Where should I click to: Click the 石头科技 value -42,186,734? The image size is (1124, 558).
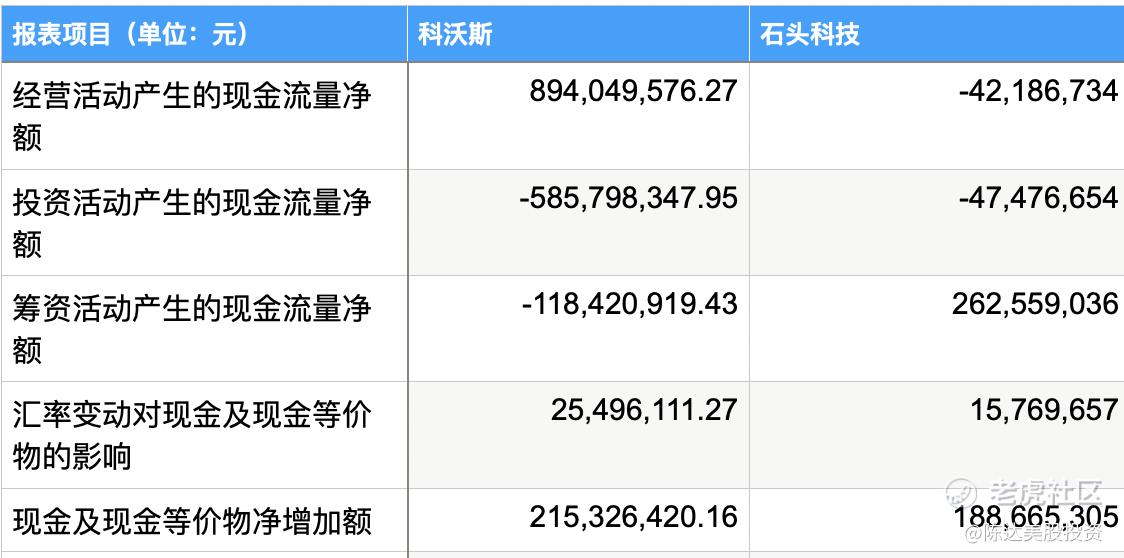1038,91
